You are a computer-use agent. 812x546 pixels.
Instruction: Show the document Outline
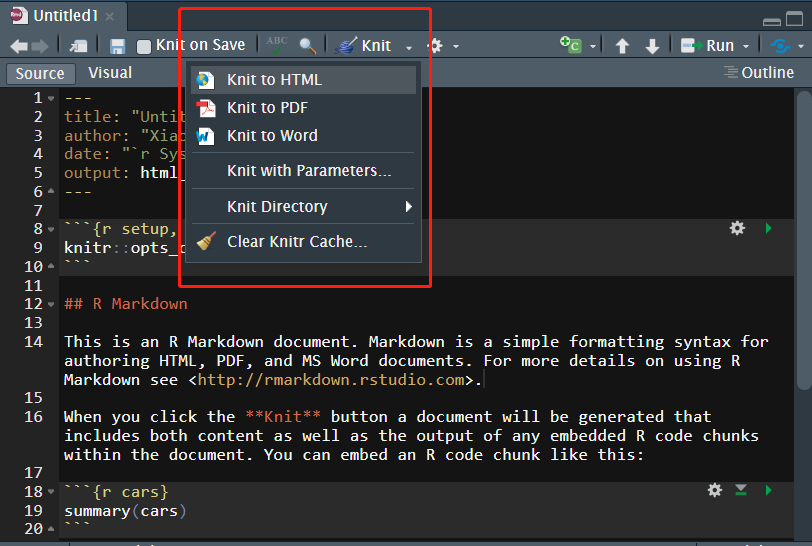(759, 73)
